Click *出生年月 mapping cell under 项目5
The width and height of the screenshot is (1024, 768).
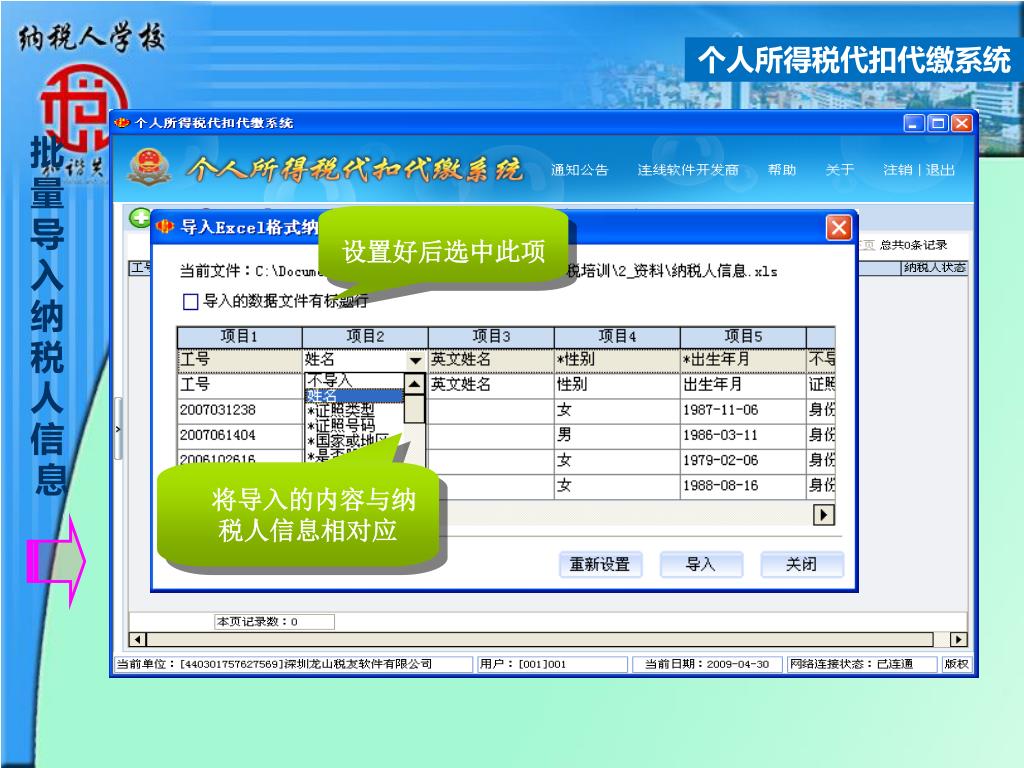[x=743, y=360]
